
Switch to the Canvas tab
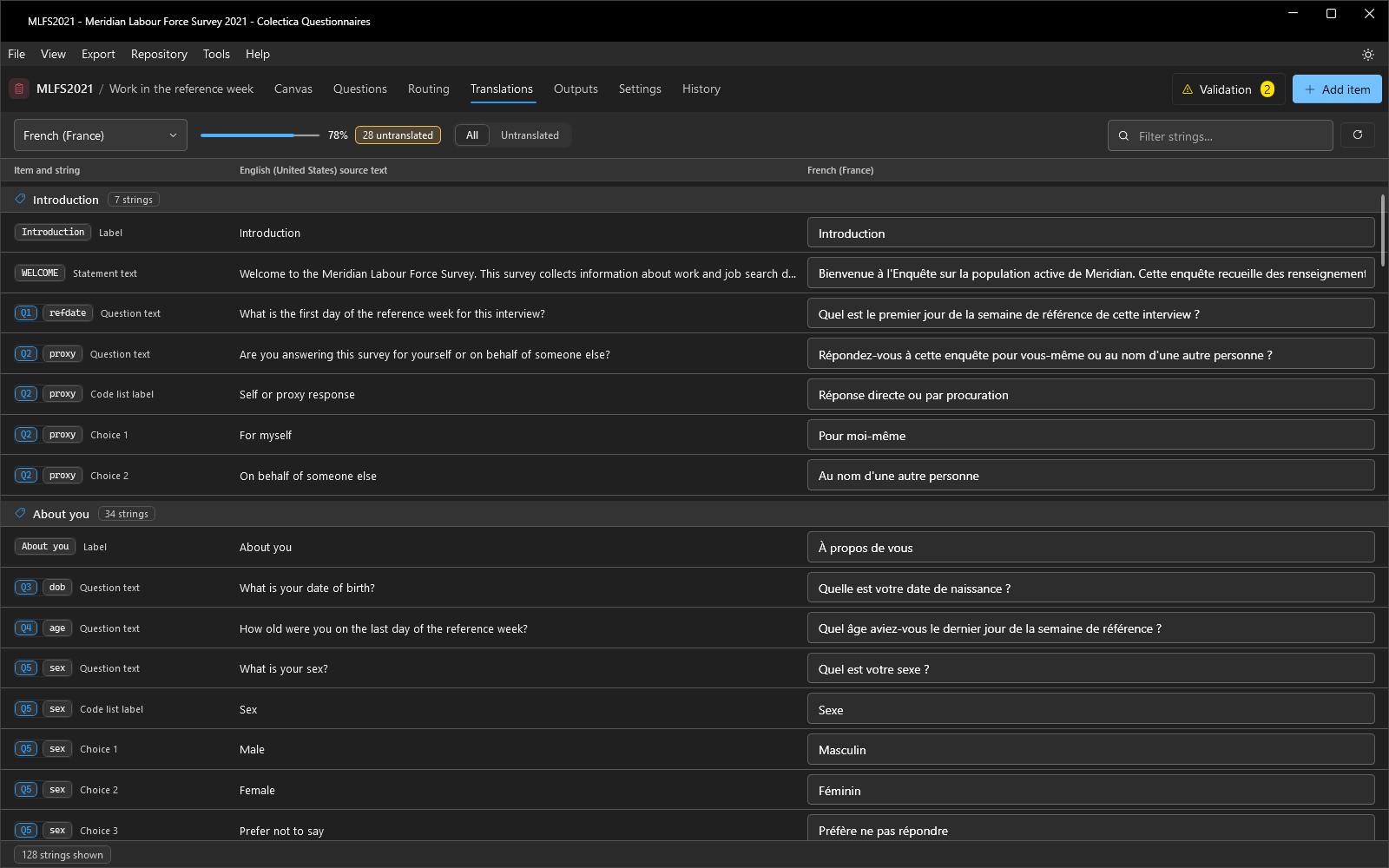click(x=293, y=89)
